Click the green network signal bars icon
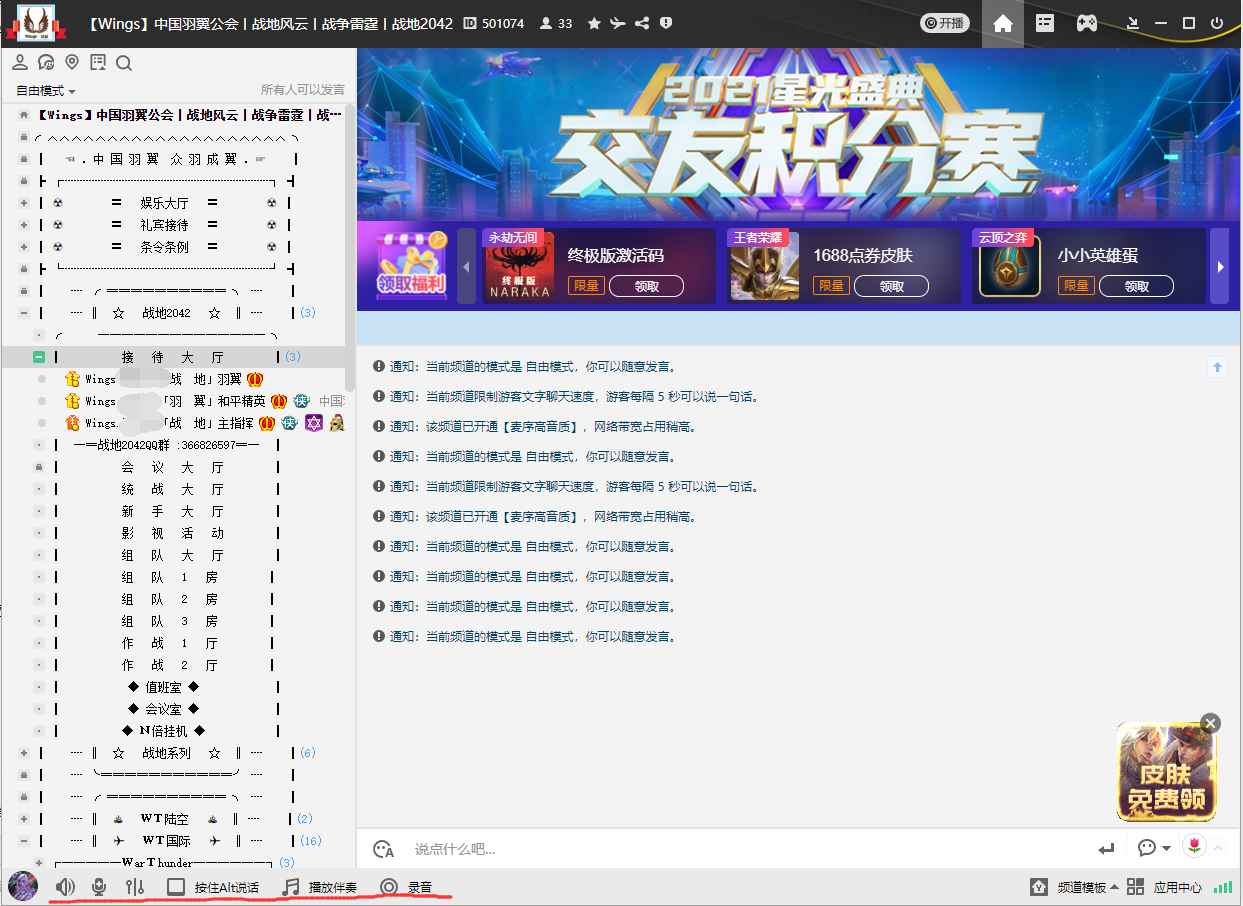Screen dimensions: 1243x906 point(1222,887)
